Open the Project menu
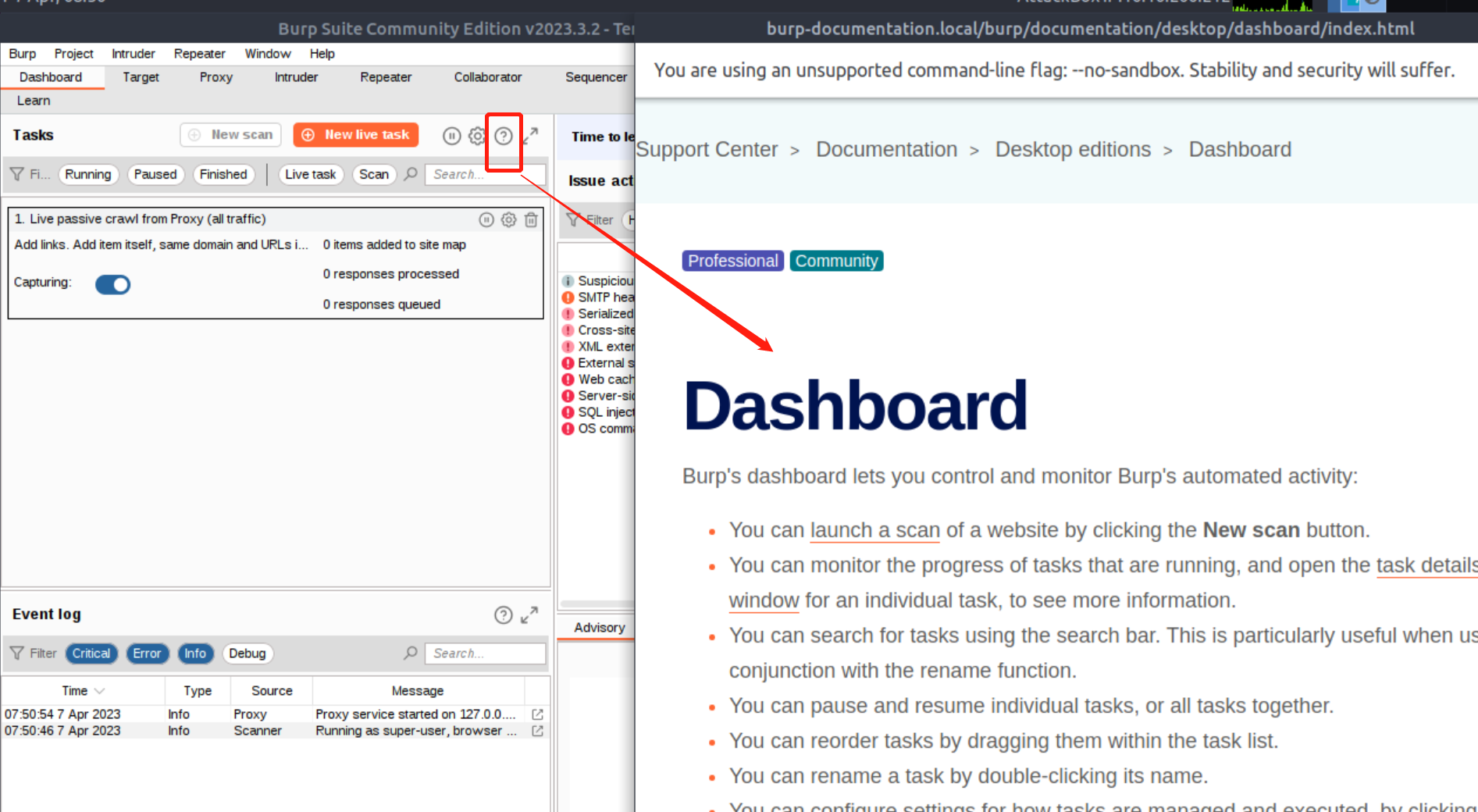 (x=73, y=54)
